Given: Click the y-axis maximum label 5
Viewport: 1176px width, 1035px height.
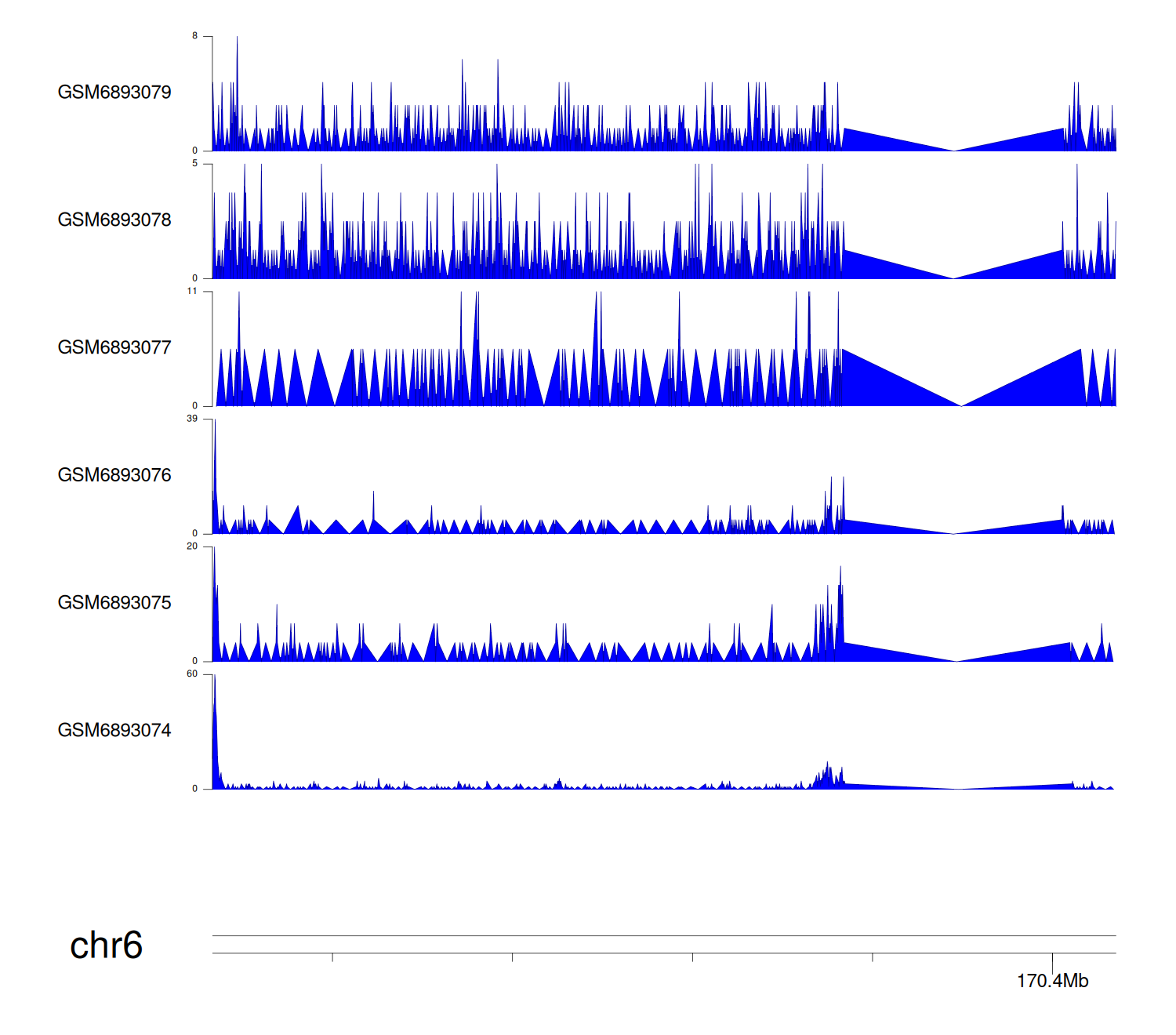Looking at the screenshot, I should click(x=195, y=164).
